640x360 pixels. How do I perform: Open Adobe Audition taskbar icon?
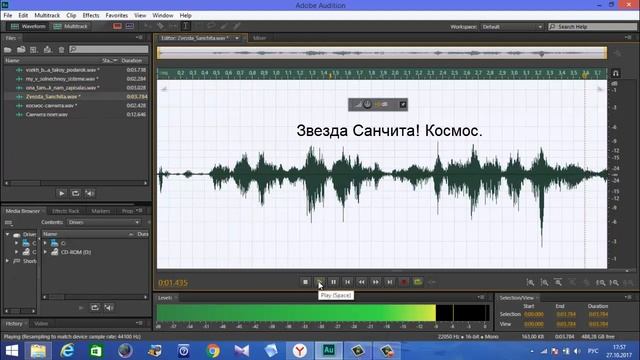[329, 351]
